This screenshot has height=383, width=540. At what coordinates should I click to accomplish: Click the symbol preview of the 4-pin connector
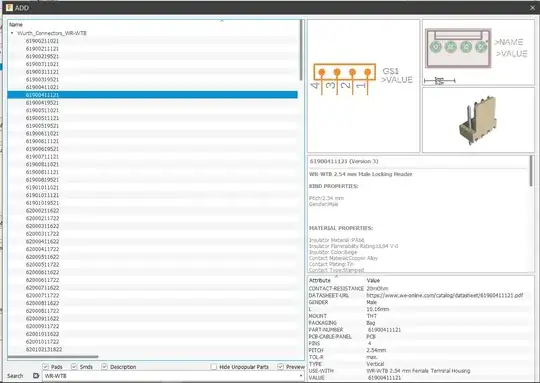363,86
